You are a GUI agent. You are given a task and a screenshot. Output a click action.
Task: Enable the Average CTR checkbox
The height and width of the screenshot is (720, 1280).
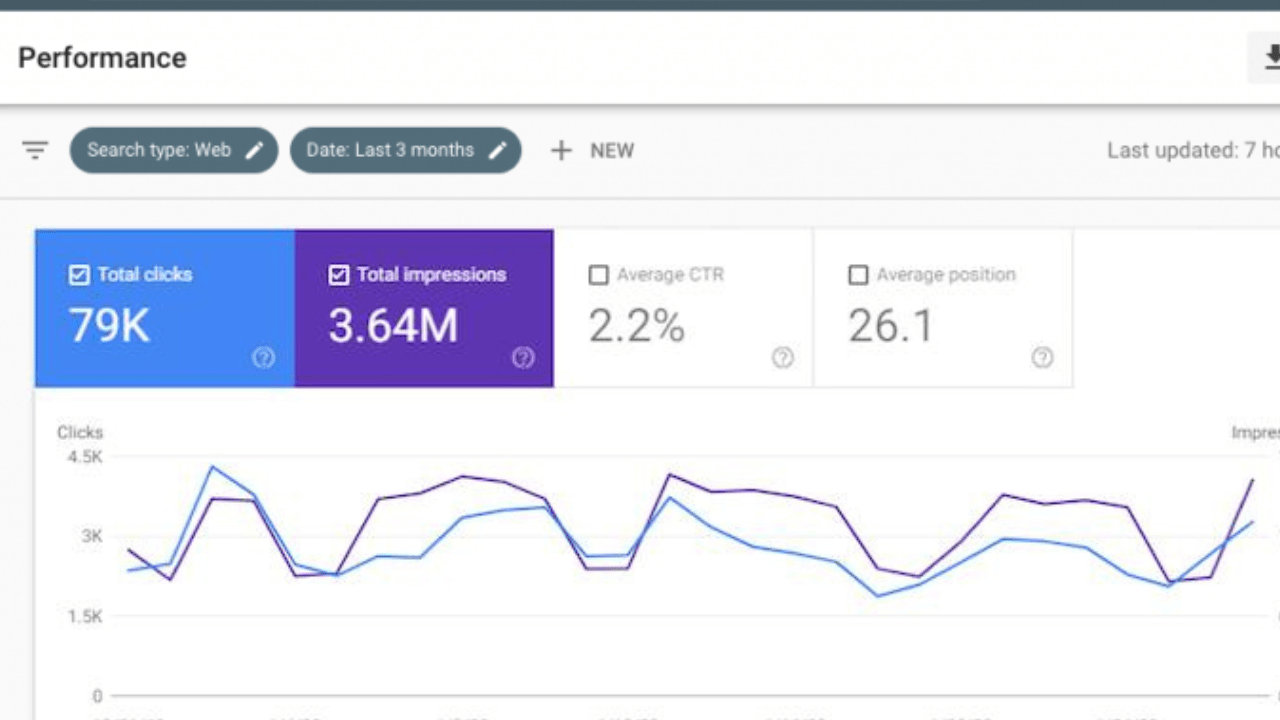point(598,275)
